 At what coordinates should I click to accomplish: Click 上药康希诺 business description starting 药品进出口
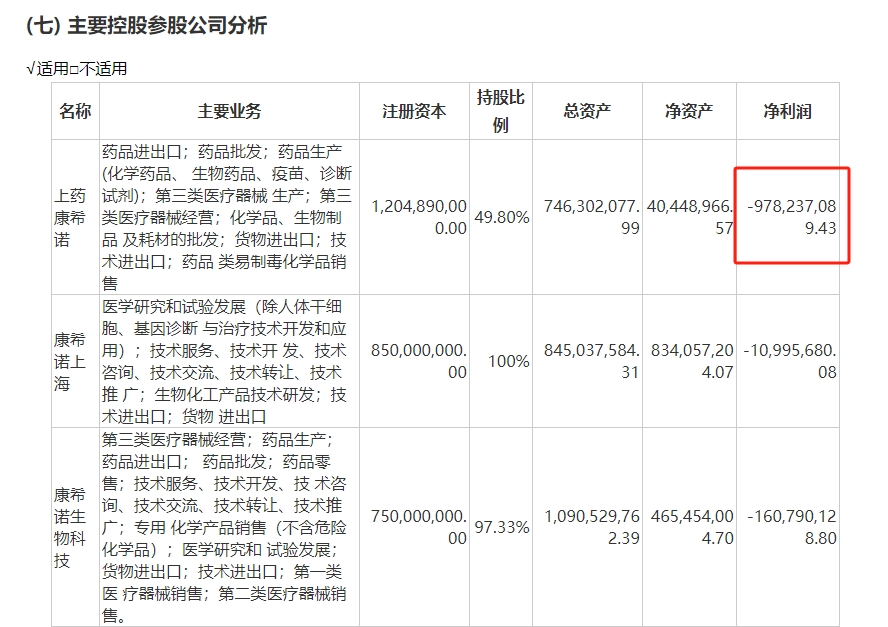(x=227, y=217)
